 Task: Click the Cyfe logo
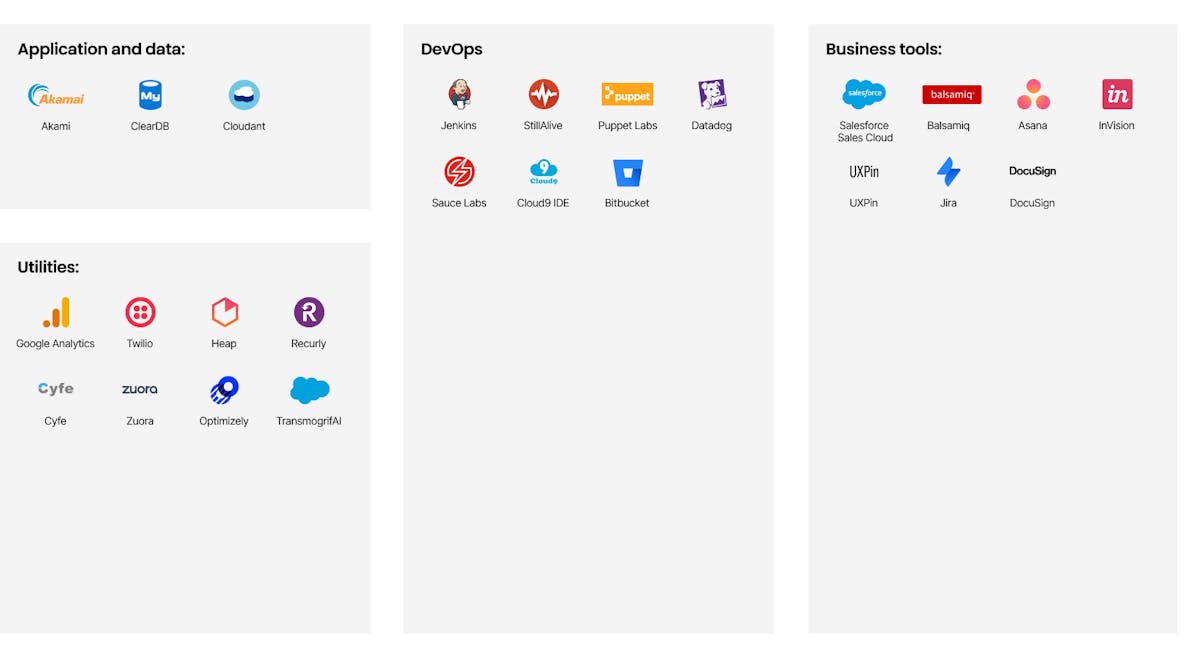pos(56,389)
